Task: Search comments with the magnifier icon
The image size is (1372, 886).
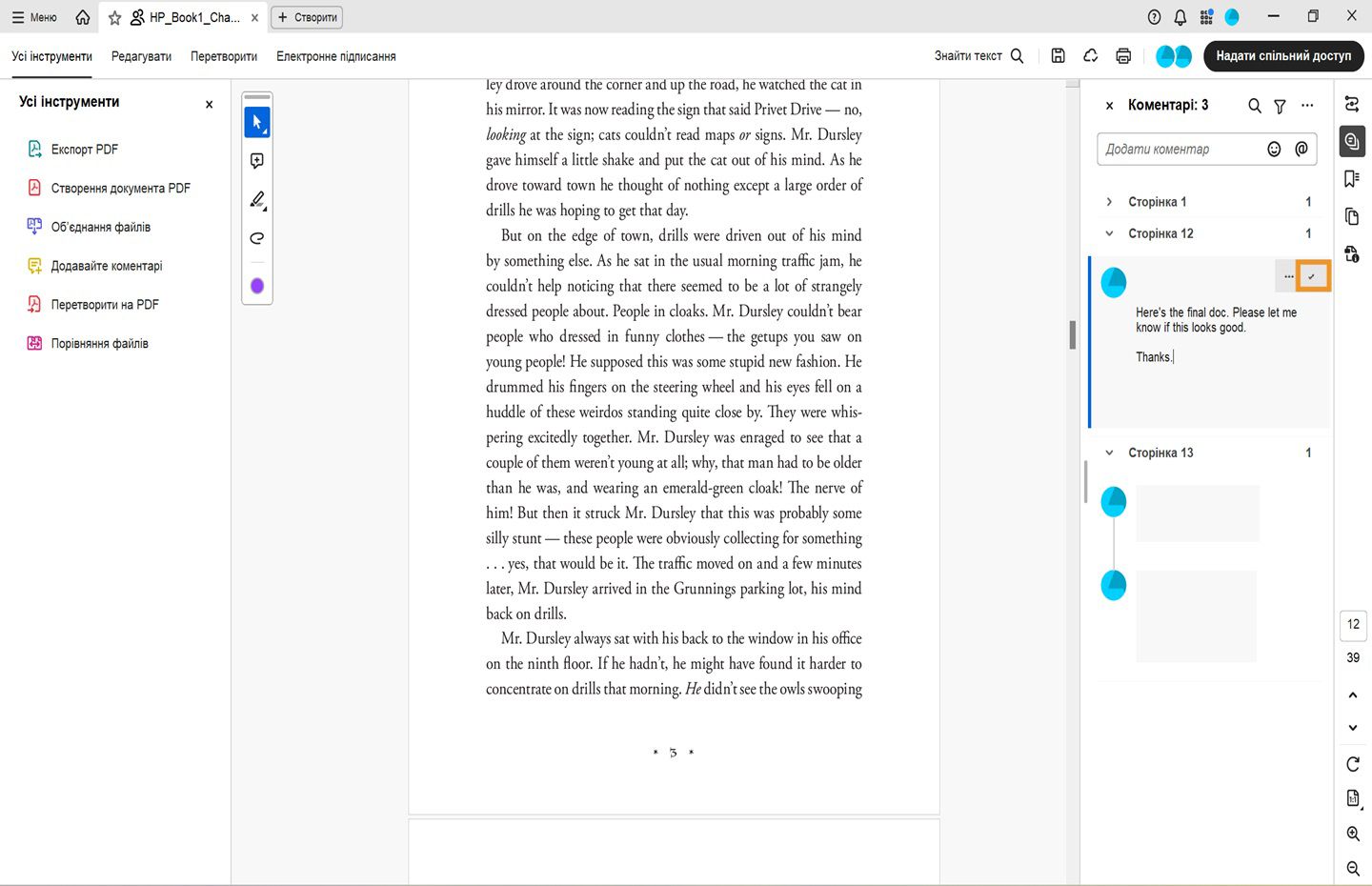Action: (1255, 106)
